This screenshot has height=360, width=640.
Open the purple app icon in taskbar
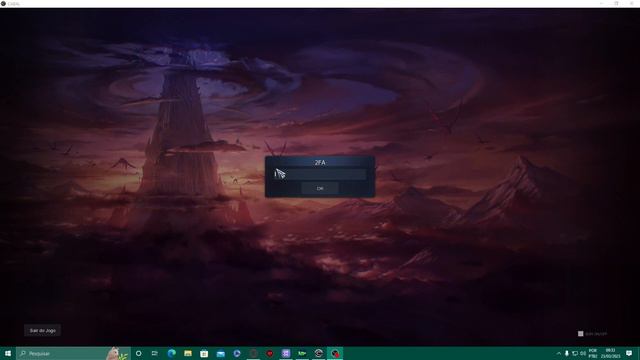click(286, 353)
